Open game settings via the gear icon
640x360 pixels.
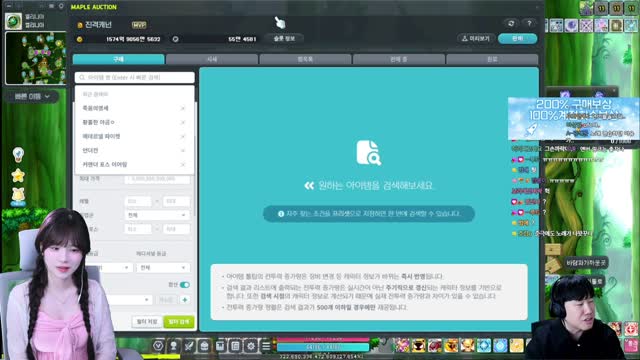251,346
